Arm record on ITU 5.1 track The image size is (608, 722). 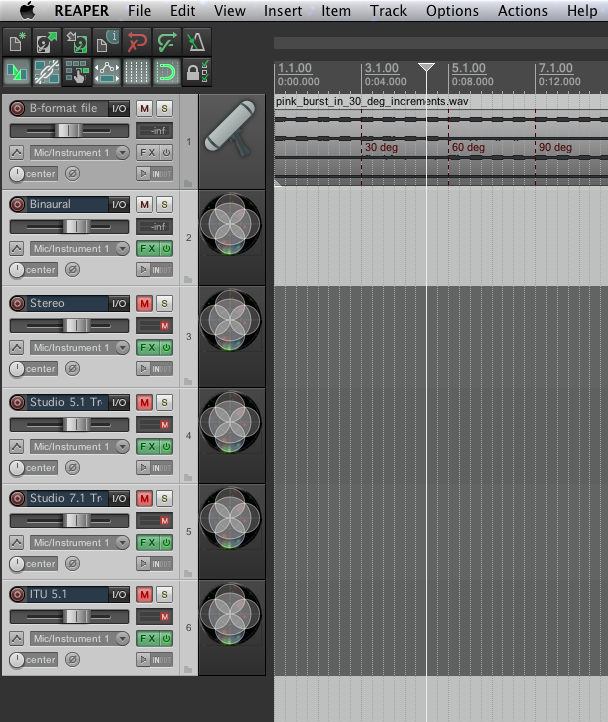(x=18, y=594)
